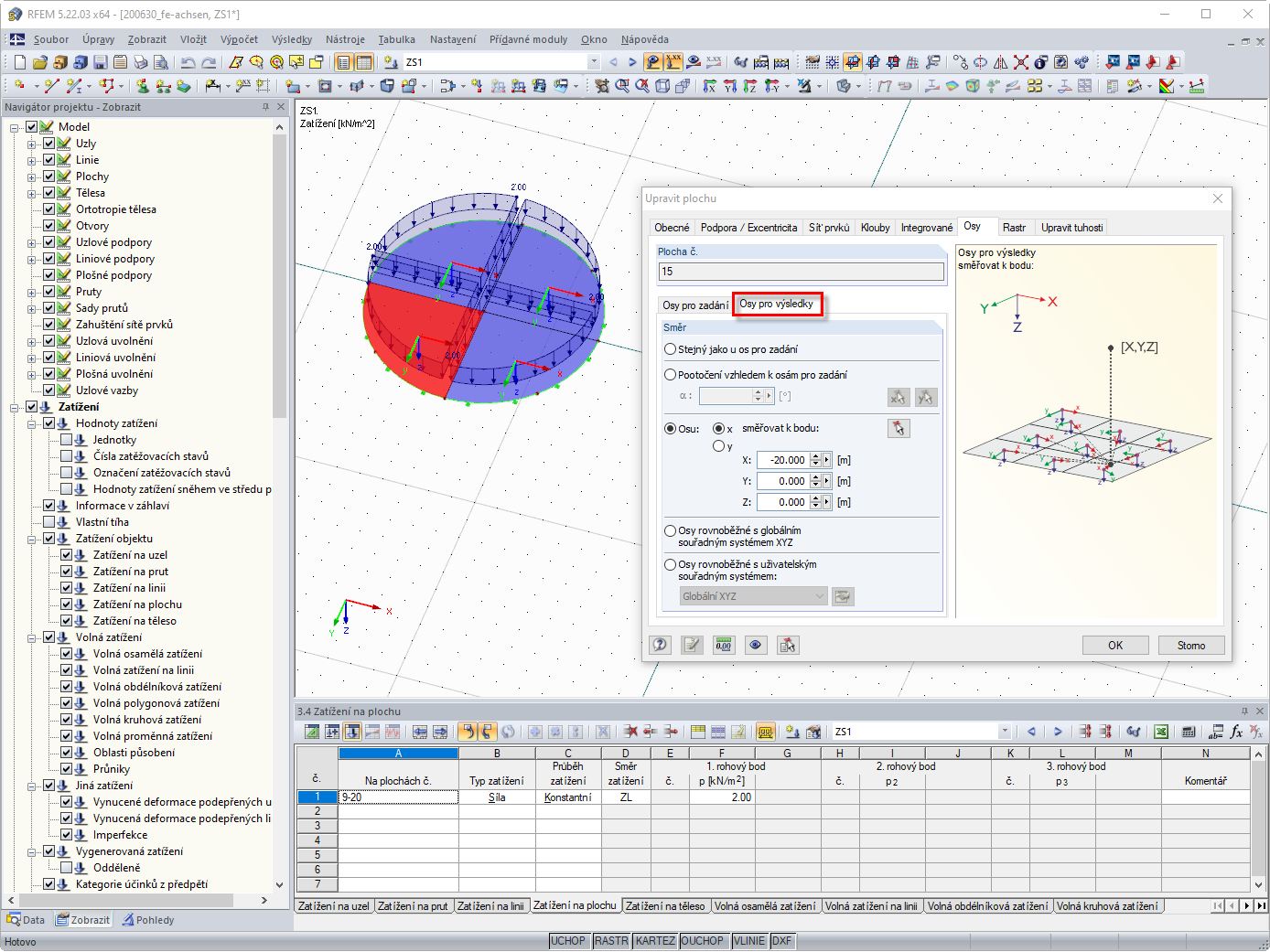Image resolution: width=1270 pixels, height=952 pixels.
Task: Expand the Pruty tree node
Action: coord(32,292)
